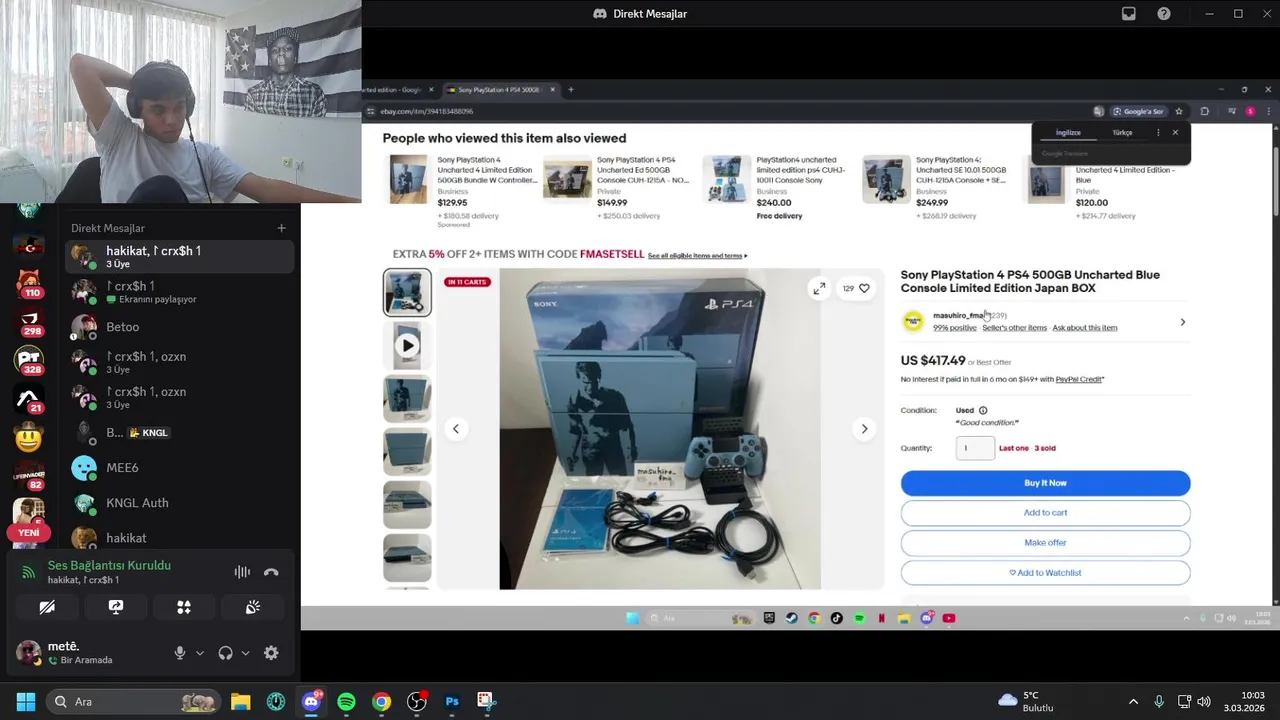Switch to Sony PlayStation 4 browser tab
This screenshot has height=720, width=1280.
499,90
